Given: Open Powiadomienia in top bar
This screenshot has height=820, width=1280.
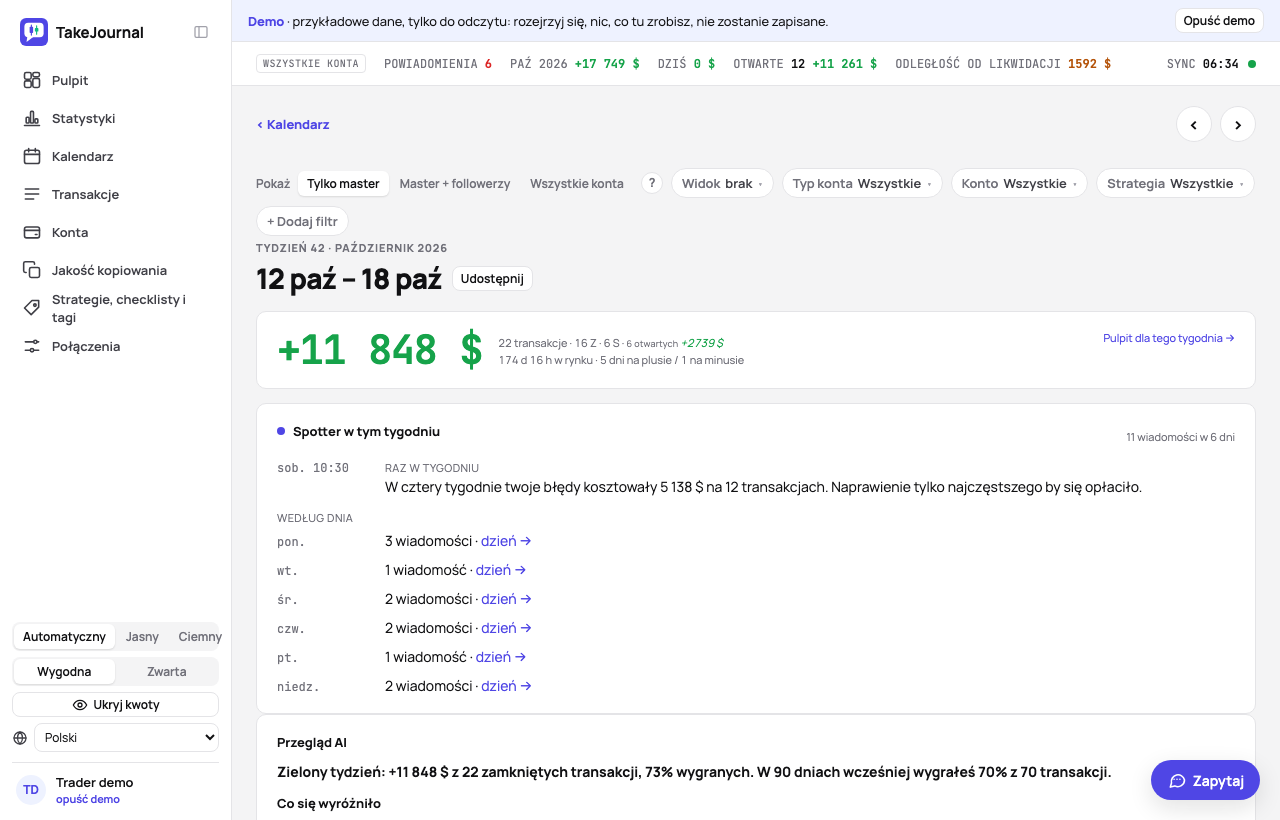Looking at the screenshot, I should click(438, 64).
